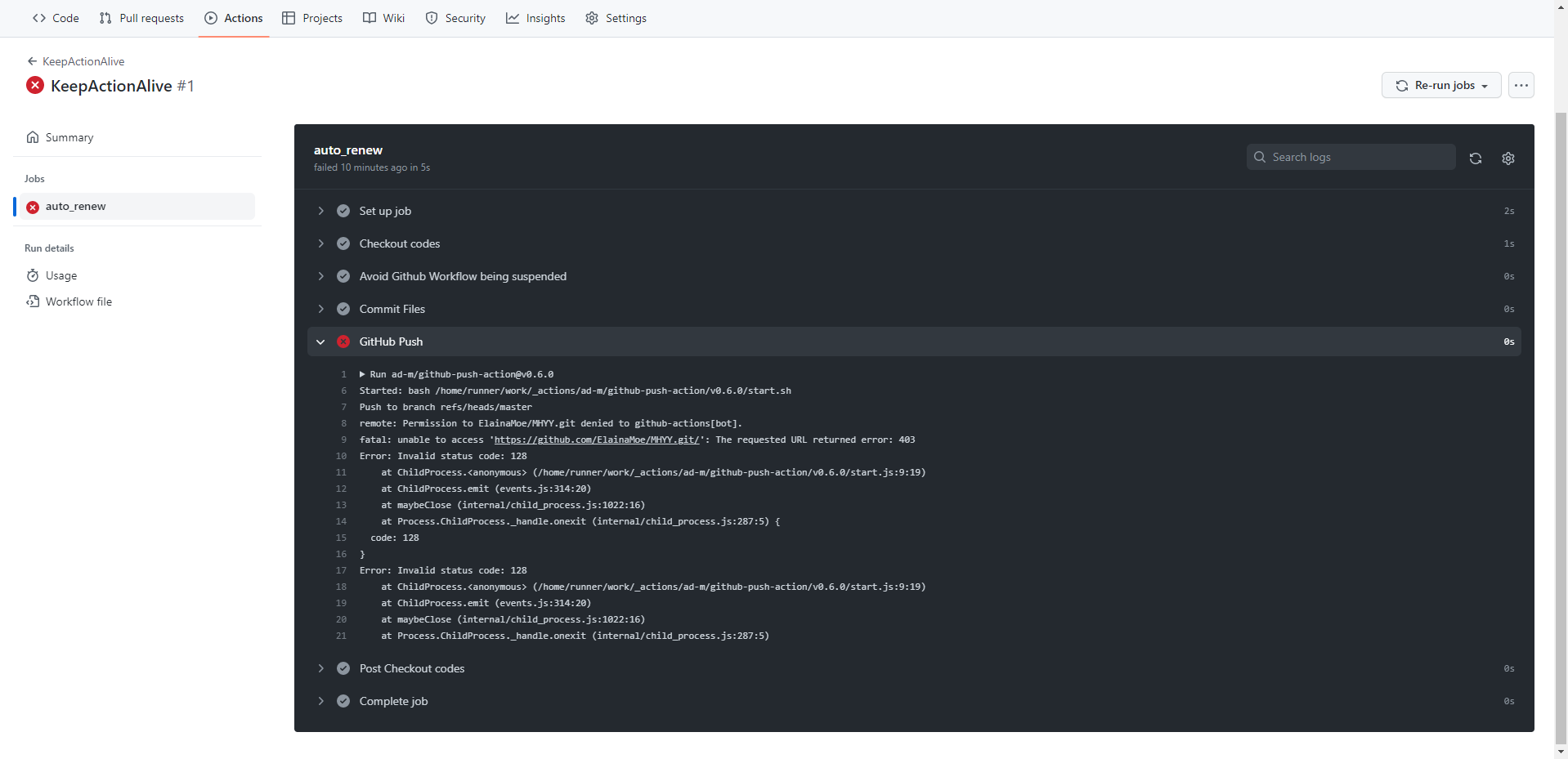Select the auto_renew job in sidebar
This screenshot has height=759, width=1568.
tap(75, 207)
